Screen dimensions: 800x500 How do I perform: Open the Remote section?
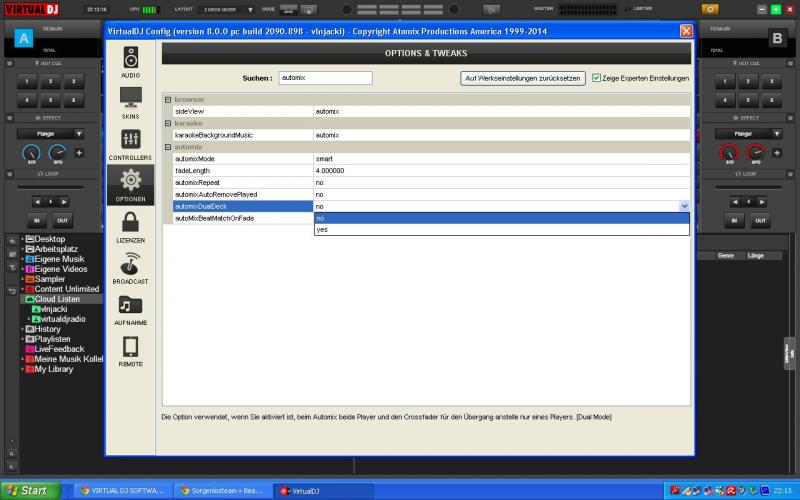click(x=131, y=351)
